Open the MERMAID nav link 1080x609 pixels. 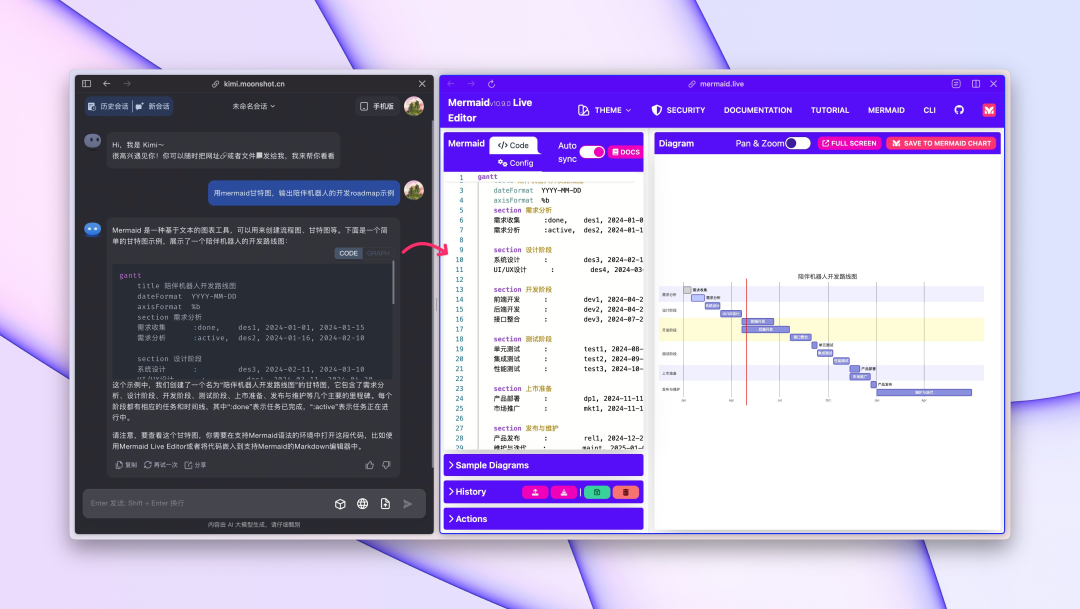pyautogui.click(x=886, y=110)
